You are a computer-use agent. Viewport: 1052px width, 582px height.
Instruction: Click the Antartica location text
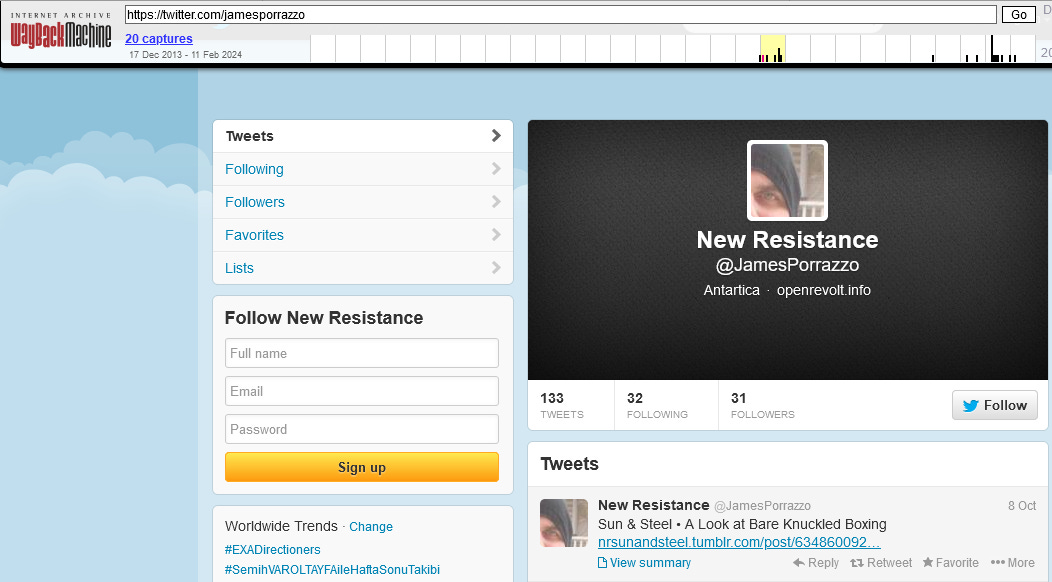pyautogui.click(x=731, y=291)
